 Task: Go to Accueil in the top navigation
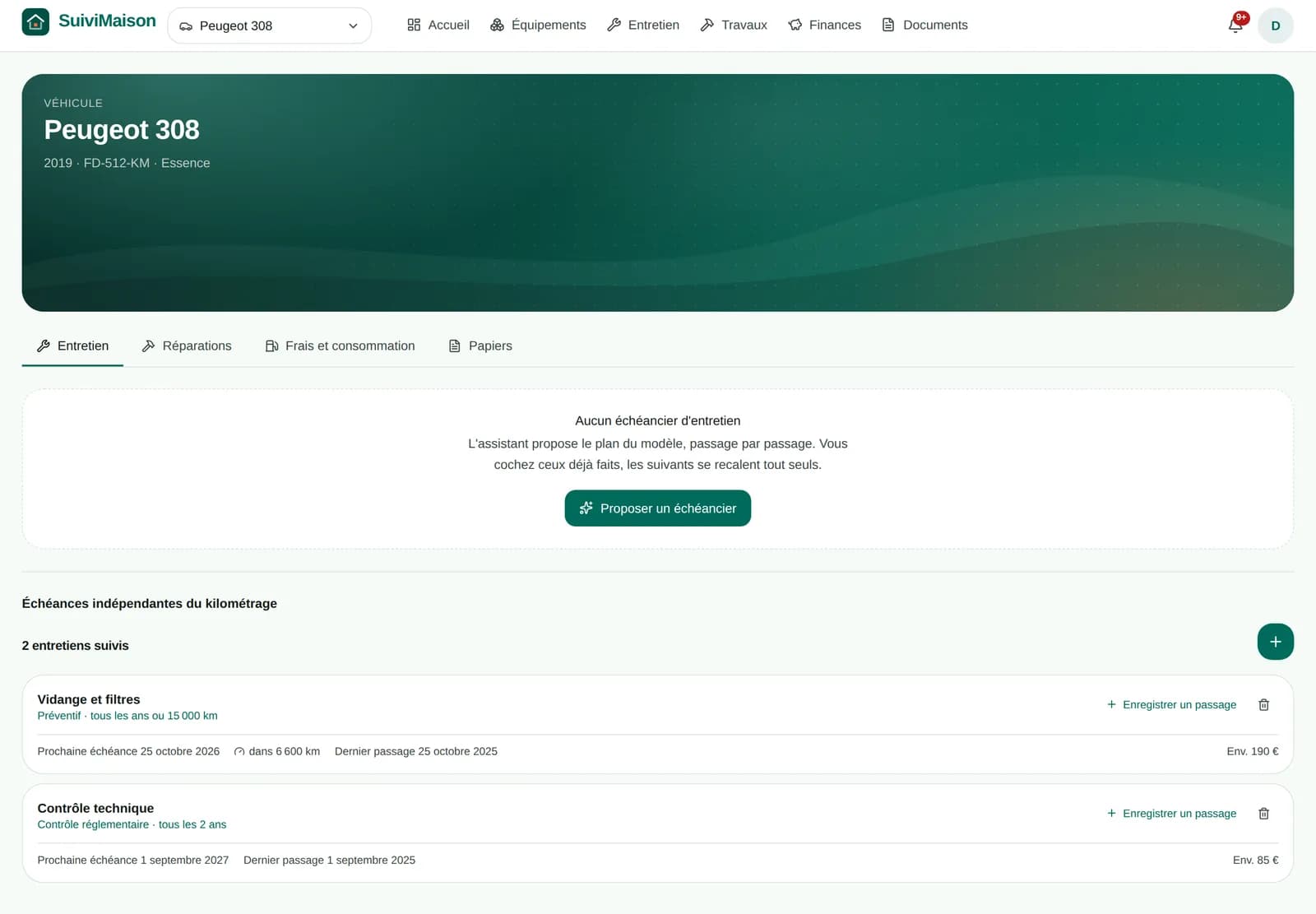pyautogui.click(x=438, y=25)
